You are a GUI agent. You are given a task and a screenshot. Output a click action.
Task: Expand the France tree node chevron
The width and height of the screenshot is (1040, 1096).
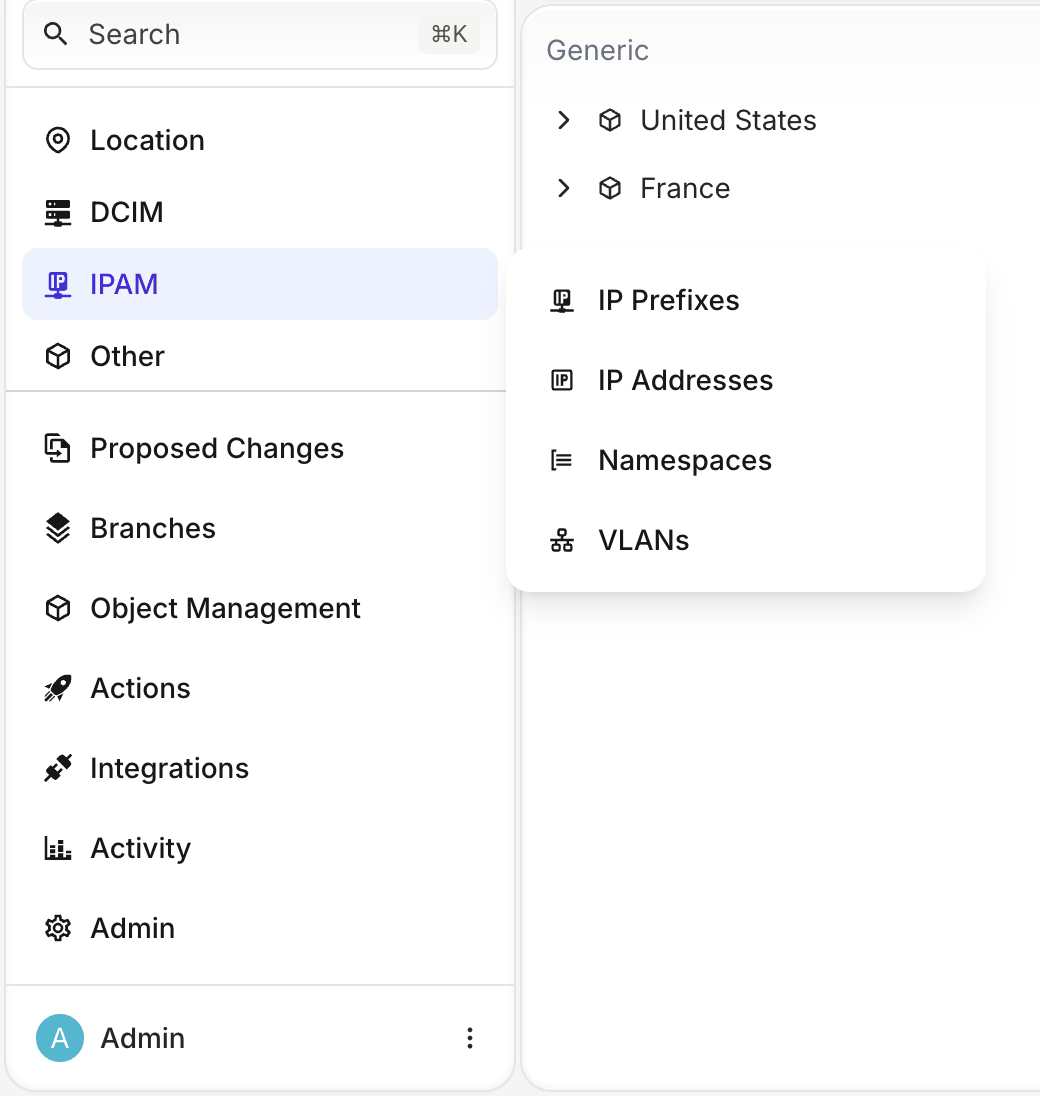point(563,188)
